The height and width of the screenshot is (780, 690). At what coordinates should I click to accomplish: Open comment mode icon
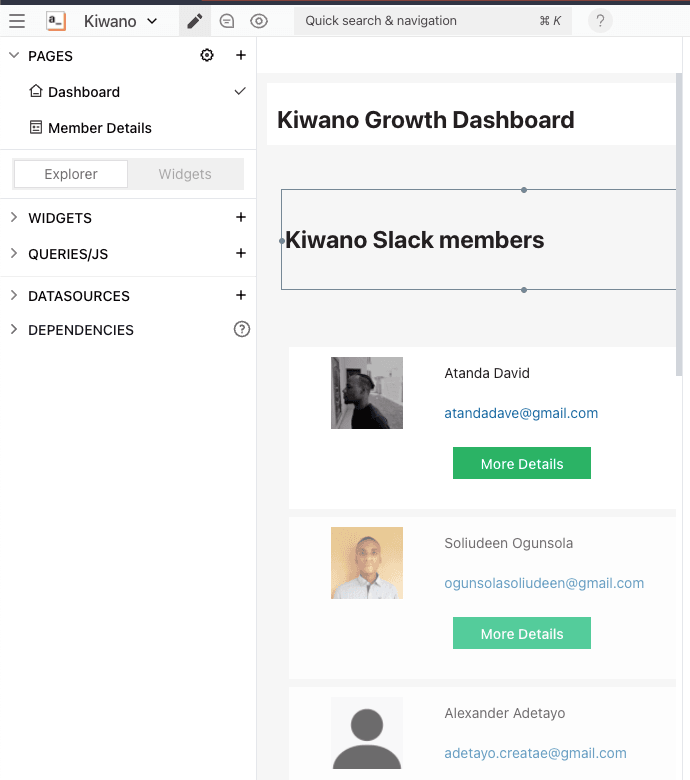pos(227,21)
